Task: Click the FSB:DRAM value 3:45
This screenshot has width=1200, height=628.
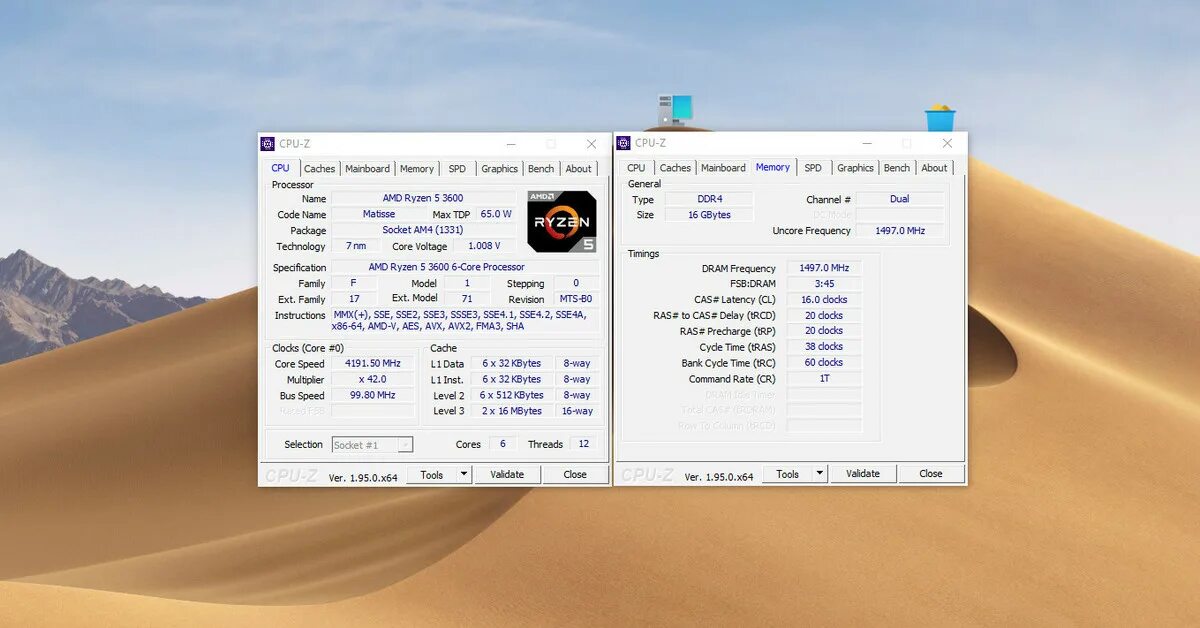Action: coord(824,284)
